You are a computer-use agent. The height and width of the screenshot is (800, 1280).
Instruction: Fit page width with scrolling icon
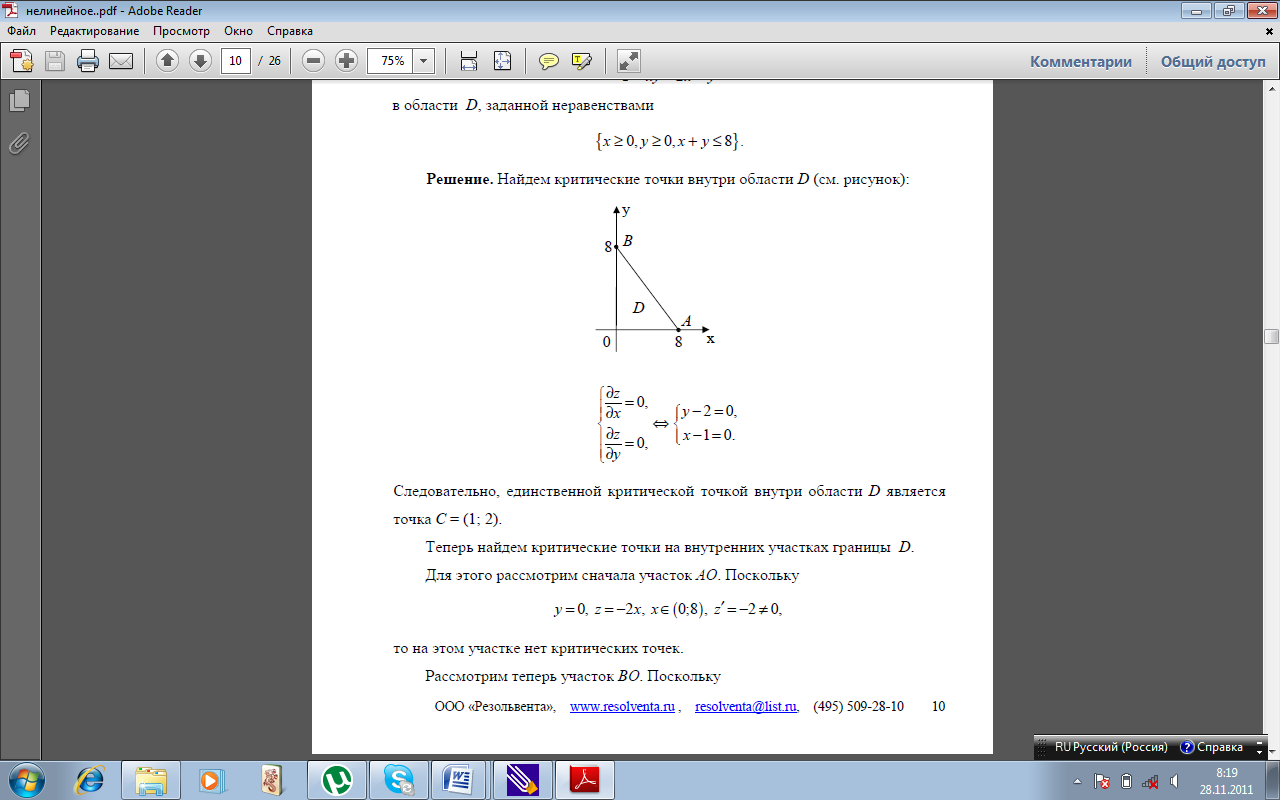(x=468, y=61)
